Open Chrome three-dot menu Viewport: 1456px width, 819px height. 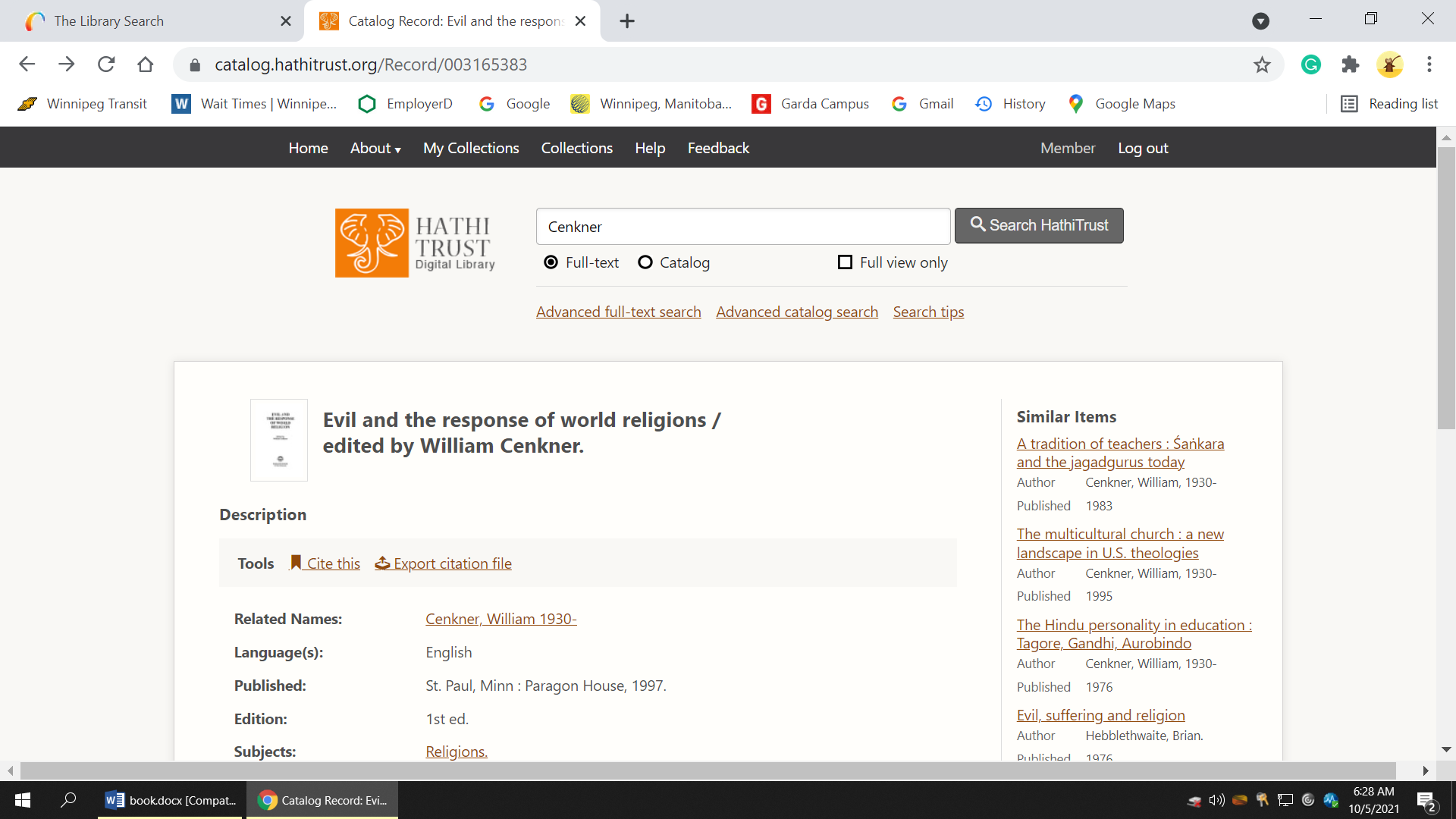(1429, 65)
